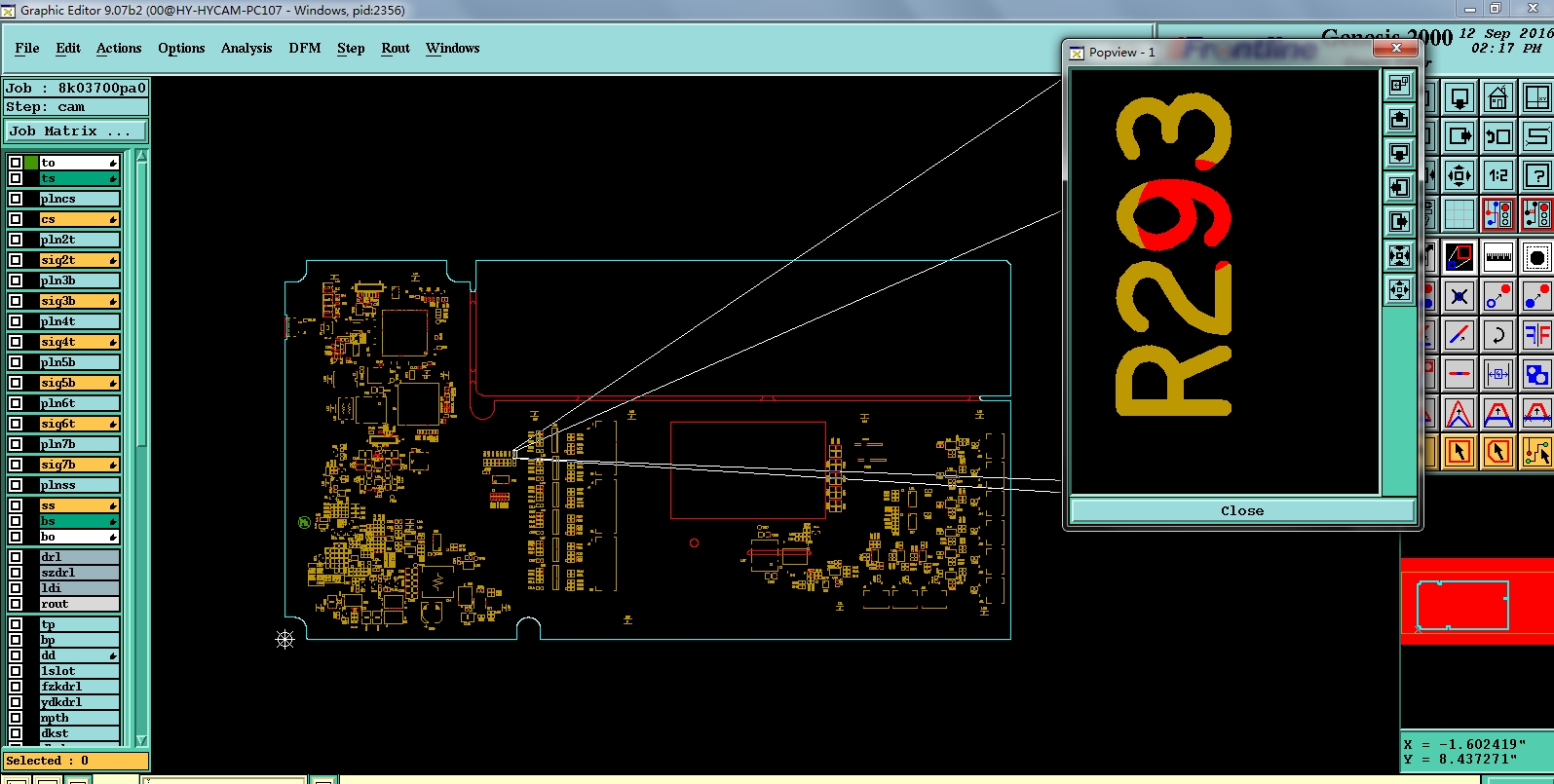This screenshot has height=784, width=1554.
Task: Open the Analysis menu
Action: tap(246, 48)
